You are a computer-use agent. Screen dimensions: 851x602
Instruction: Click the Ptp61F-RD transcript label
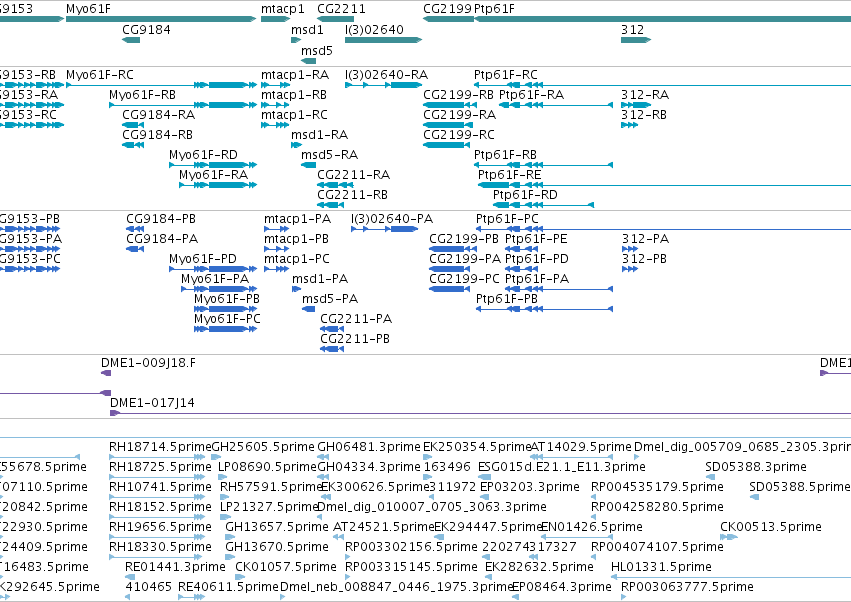point(525,195)
